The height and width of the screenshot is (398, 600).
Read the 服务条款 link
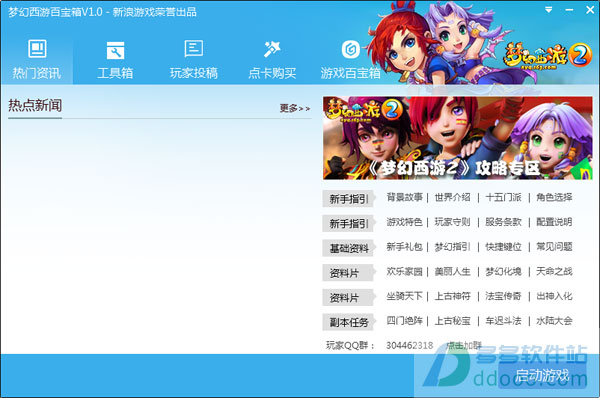pos(503,222)
